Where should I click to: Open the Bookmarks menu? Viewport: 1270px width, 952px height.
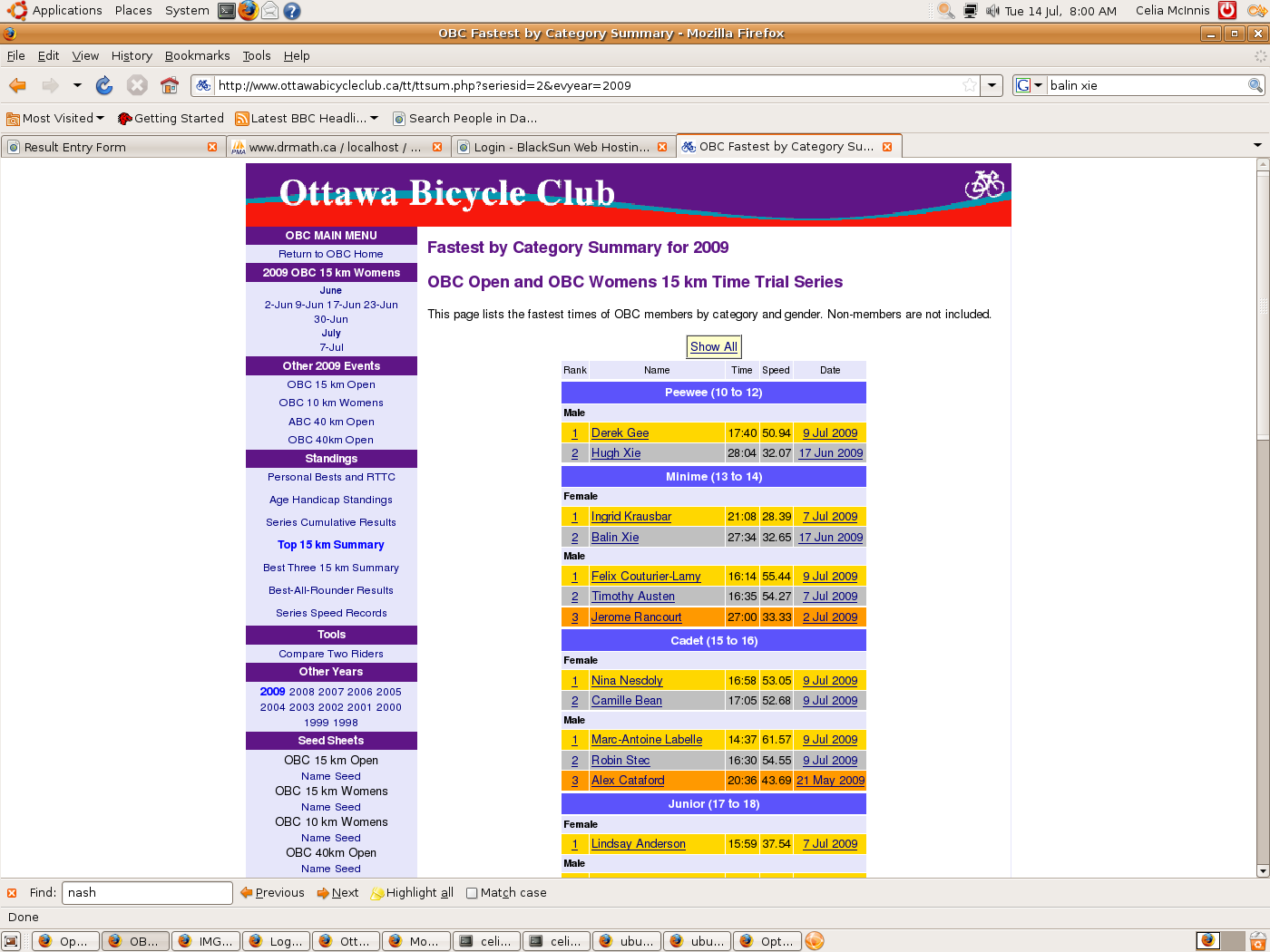197,55
